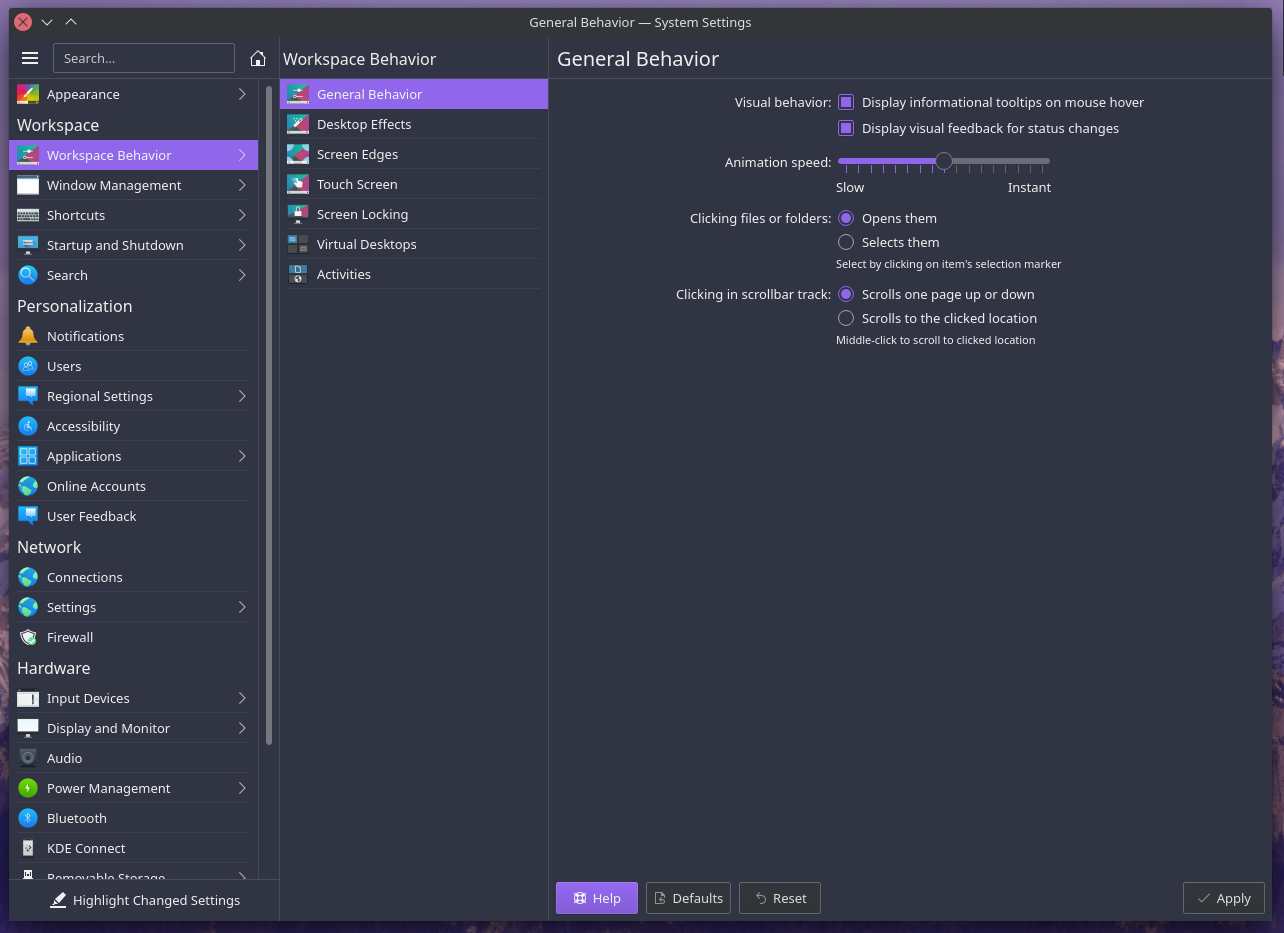Click the Animation speed track near Slow
Screen dimensions: 1284x933
[848, 161]
